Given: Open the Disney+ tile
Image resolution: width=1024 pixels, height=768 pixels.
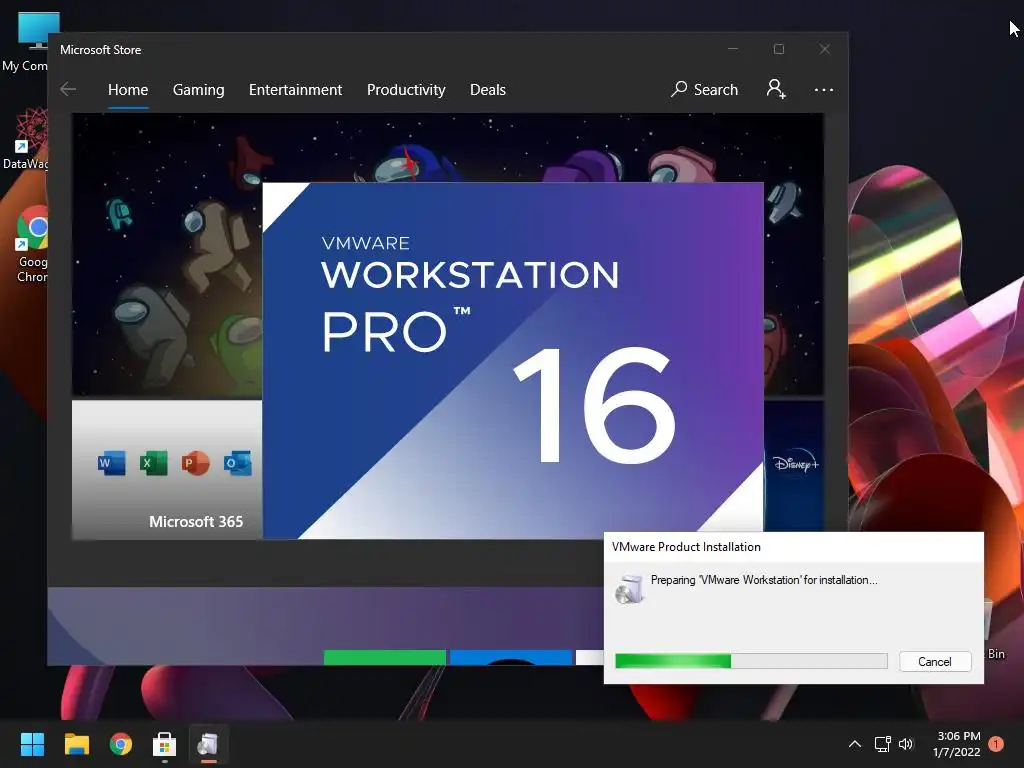Looking at the screenshot, I should click(794, 465).
